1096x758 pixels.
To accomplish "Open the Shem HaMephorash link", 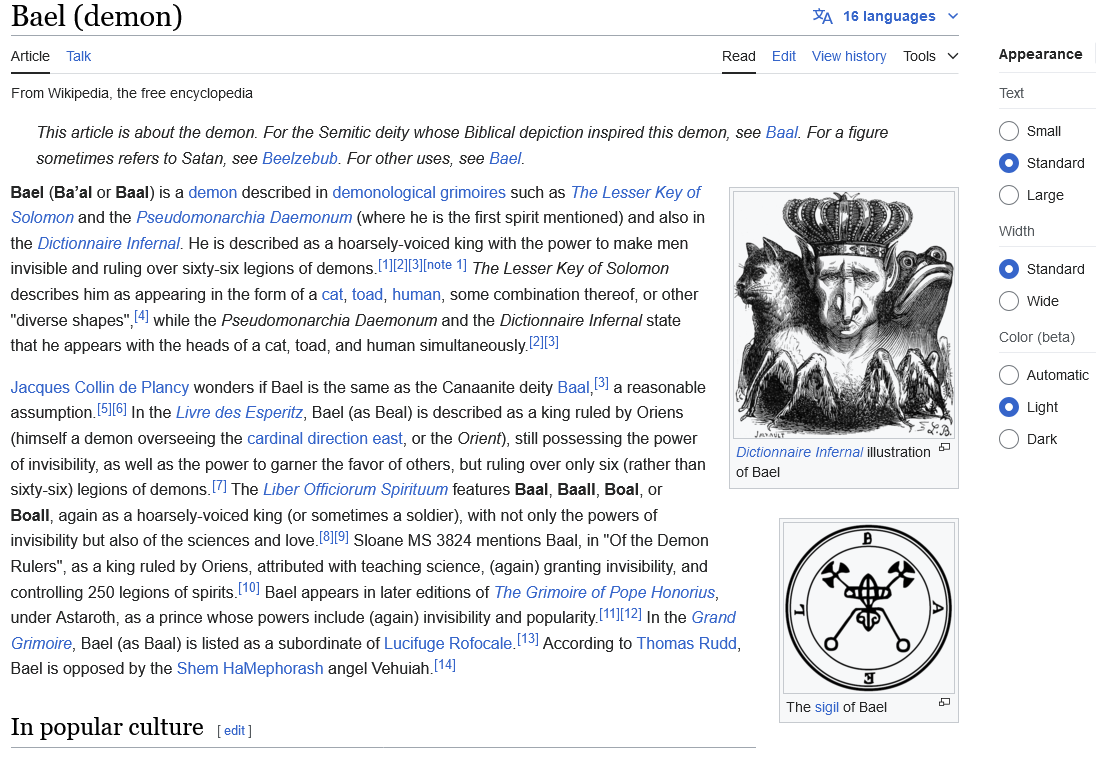I will click(250, 668).
